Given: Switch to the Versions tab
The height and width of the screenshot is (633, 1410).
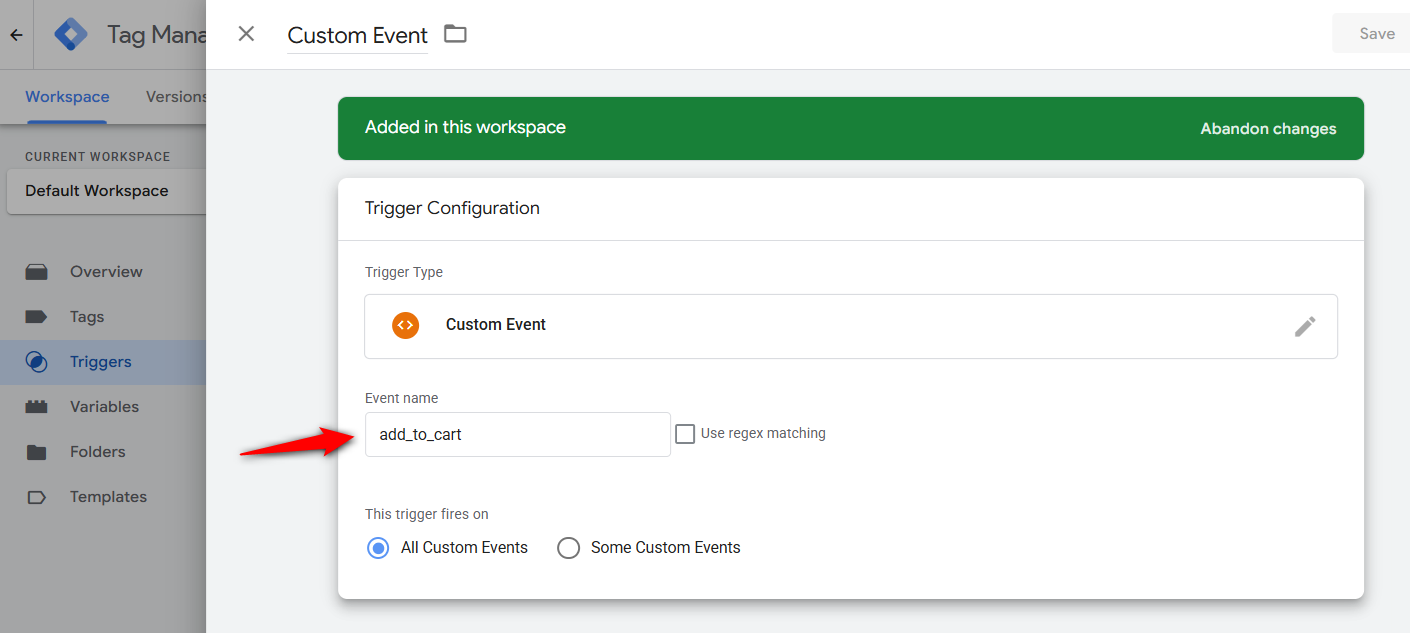Looking at the screenshot, I should (176, 97).
